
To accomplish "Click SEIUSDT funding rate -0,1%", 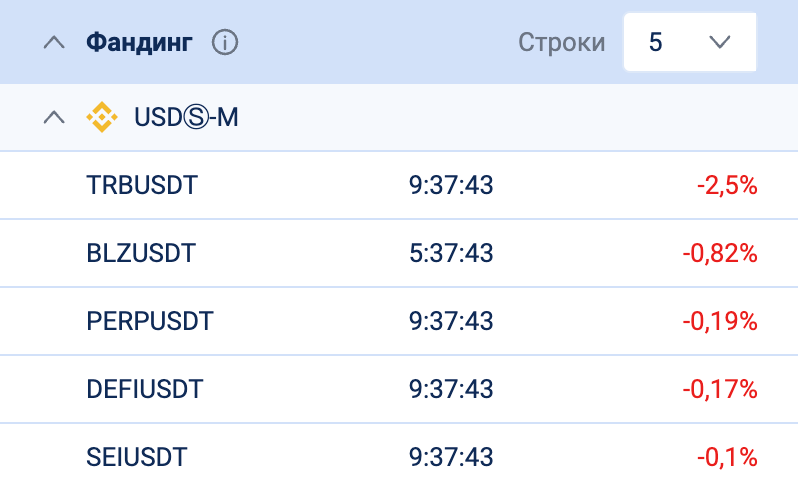I will (x=727, y=457).
